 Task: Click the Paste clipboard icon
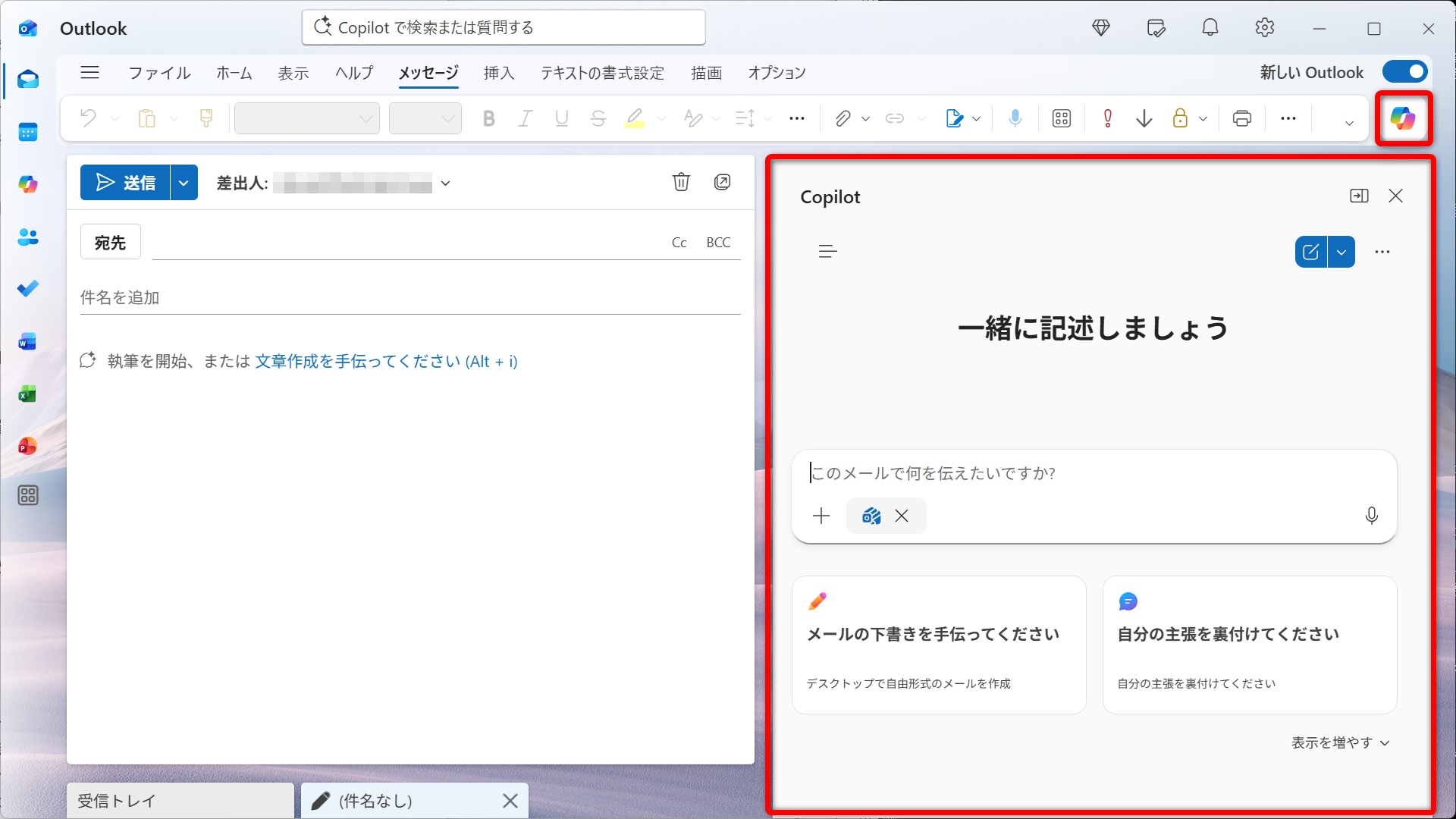click(147, 118)
